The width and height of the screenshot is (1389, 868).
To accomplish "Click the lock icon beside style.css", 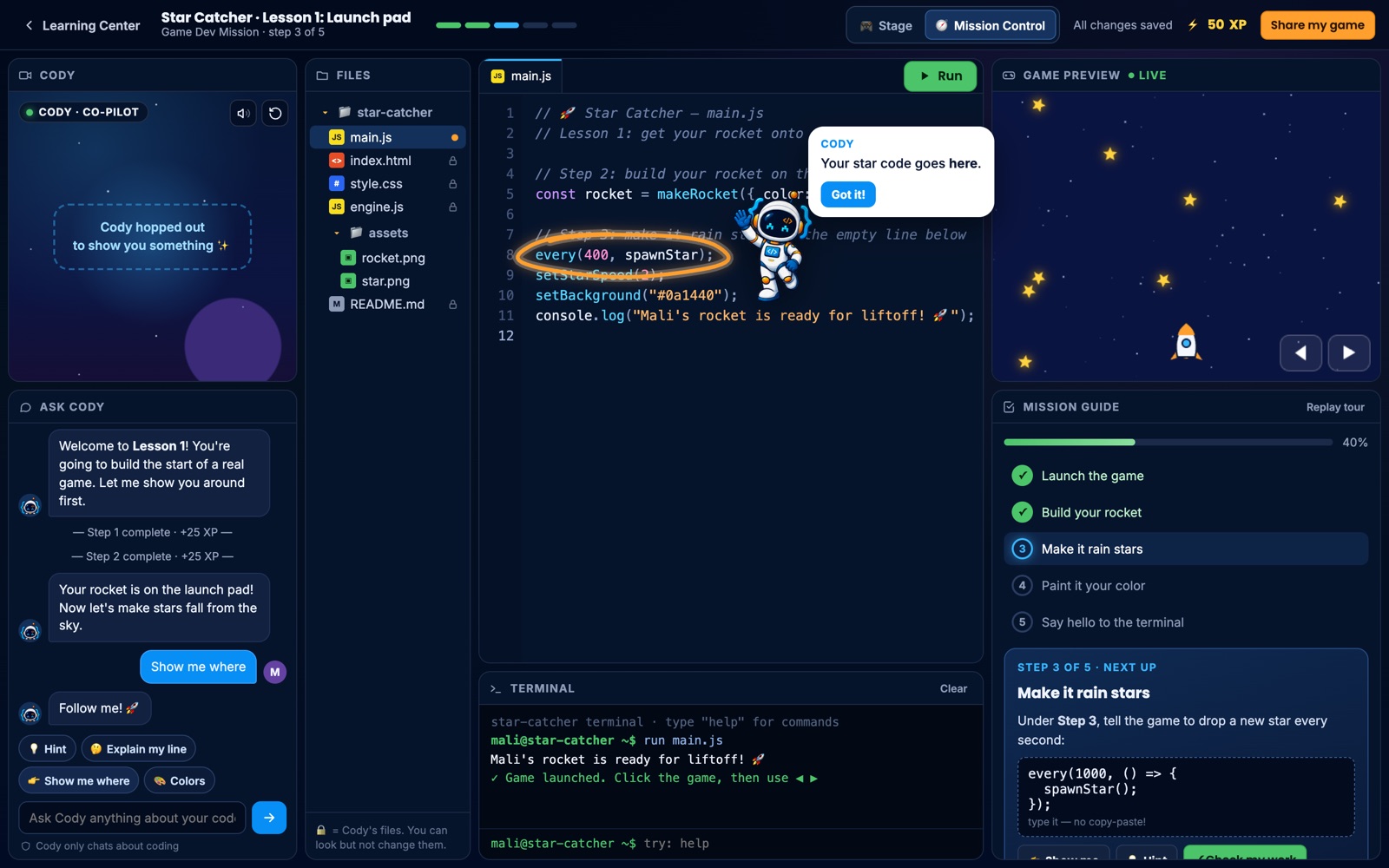I will click(x=452, y=184).
